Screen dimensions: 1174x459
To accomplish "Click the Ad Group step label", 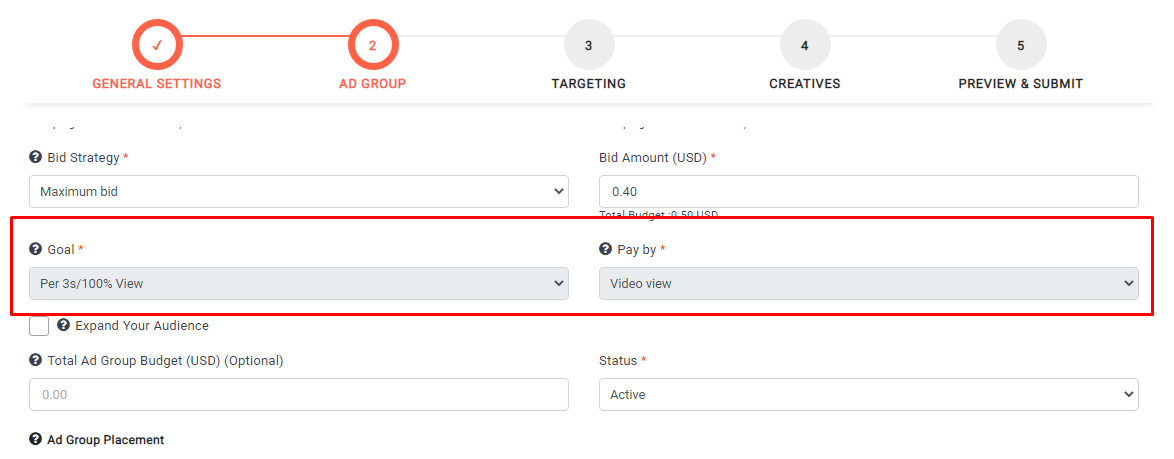I will (x=373, y=84).
